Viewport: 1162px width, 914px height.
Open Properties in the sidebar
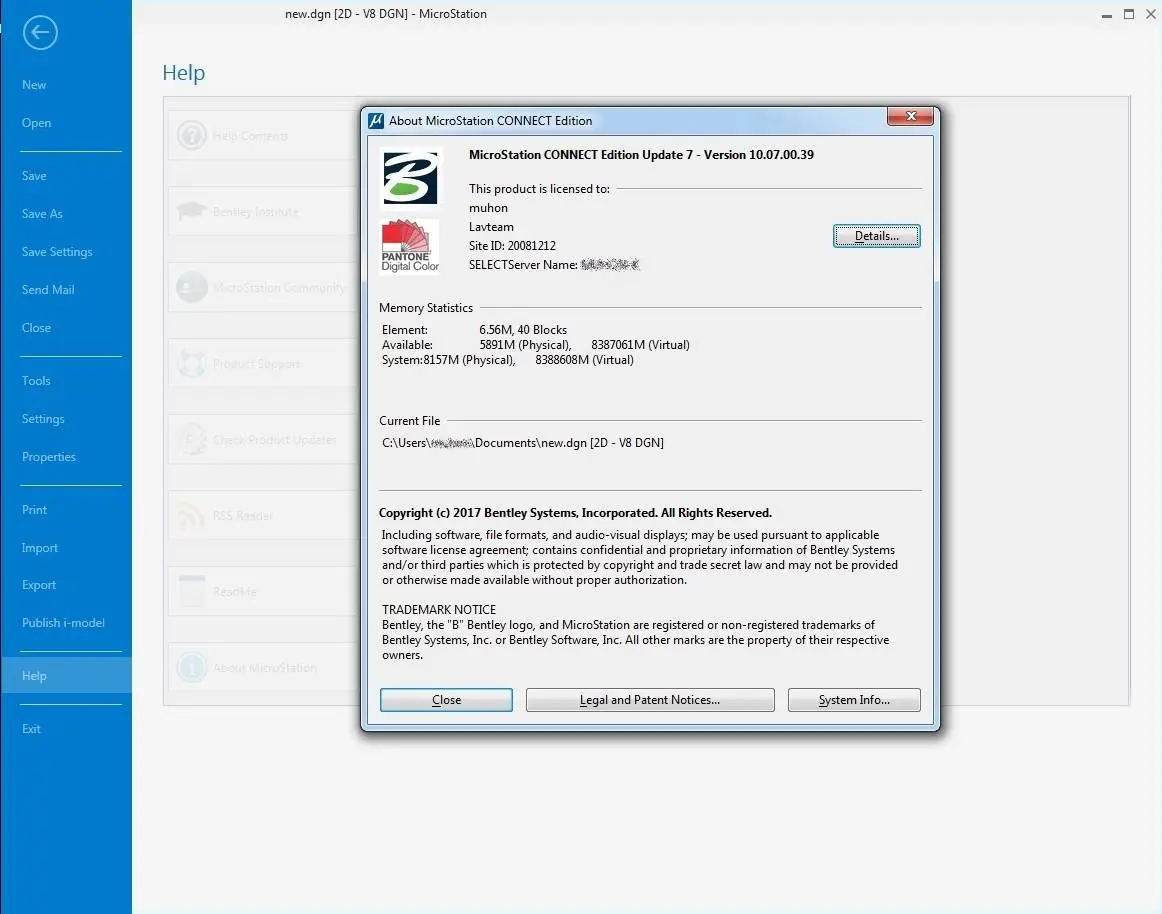pos(49,457)
